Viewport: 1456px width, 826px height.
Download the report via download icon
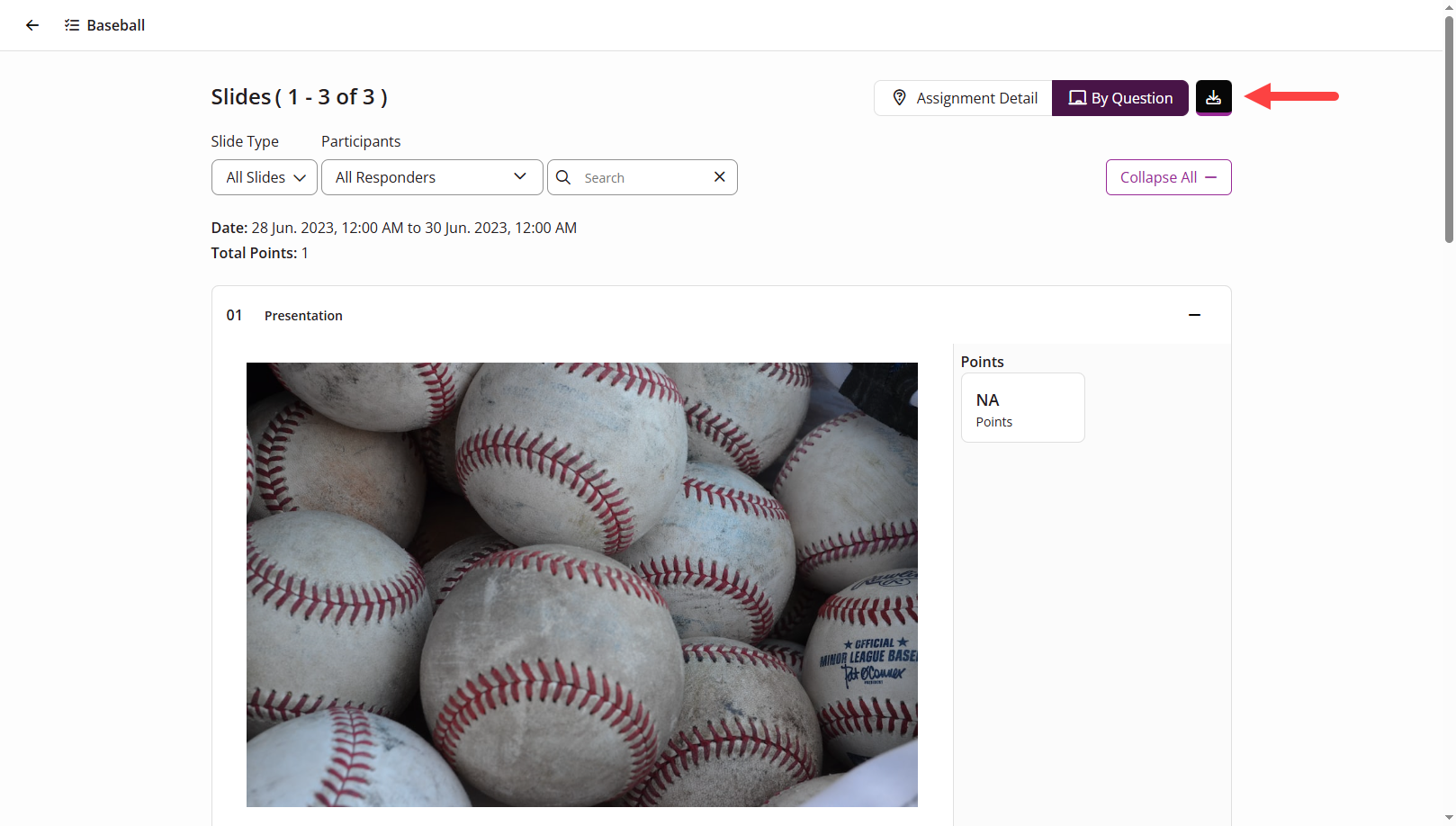[x=1213, y=97]
